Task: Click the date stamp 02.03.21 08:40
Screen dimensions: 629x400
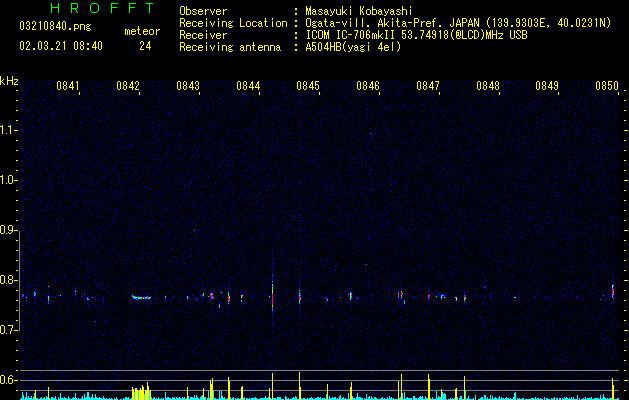Action: pos(61,46)
